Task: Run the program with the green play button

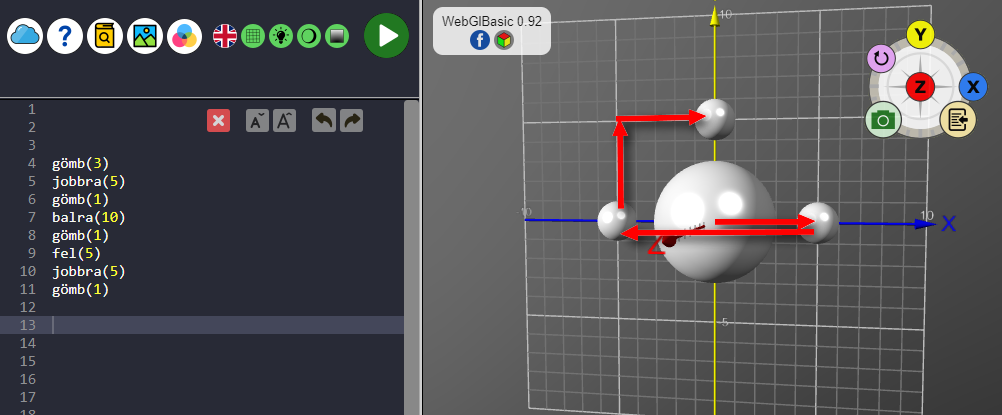Action: pyautogui.click(x=386, y=37)
